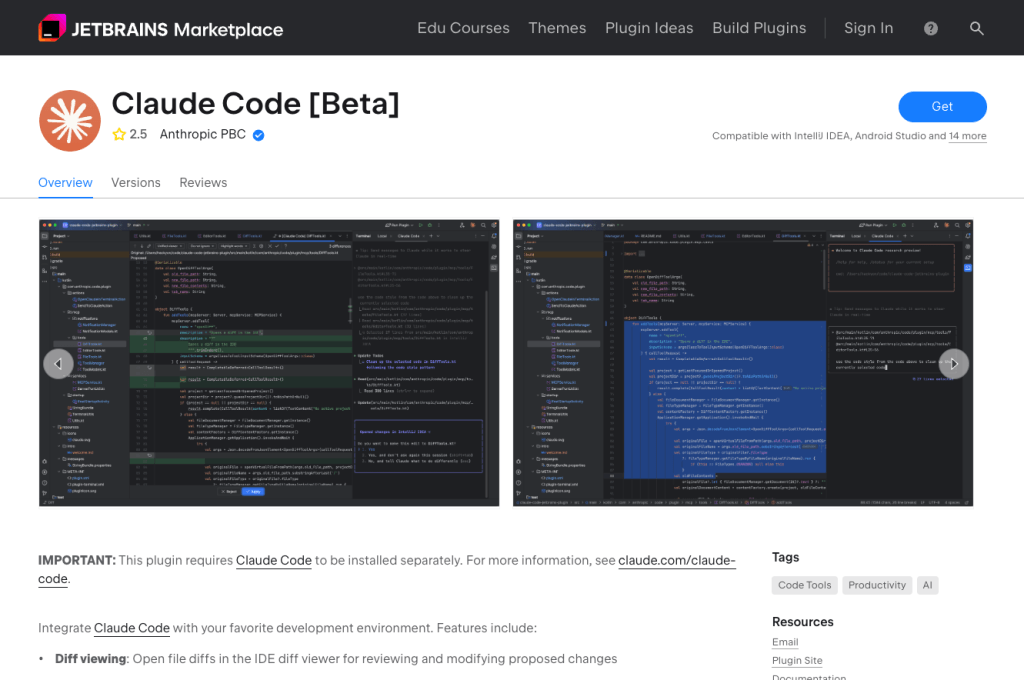Click the Tags heading
Viewport: 1024px width, 680px height.
click(786, 557)
